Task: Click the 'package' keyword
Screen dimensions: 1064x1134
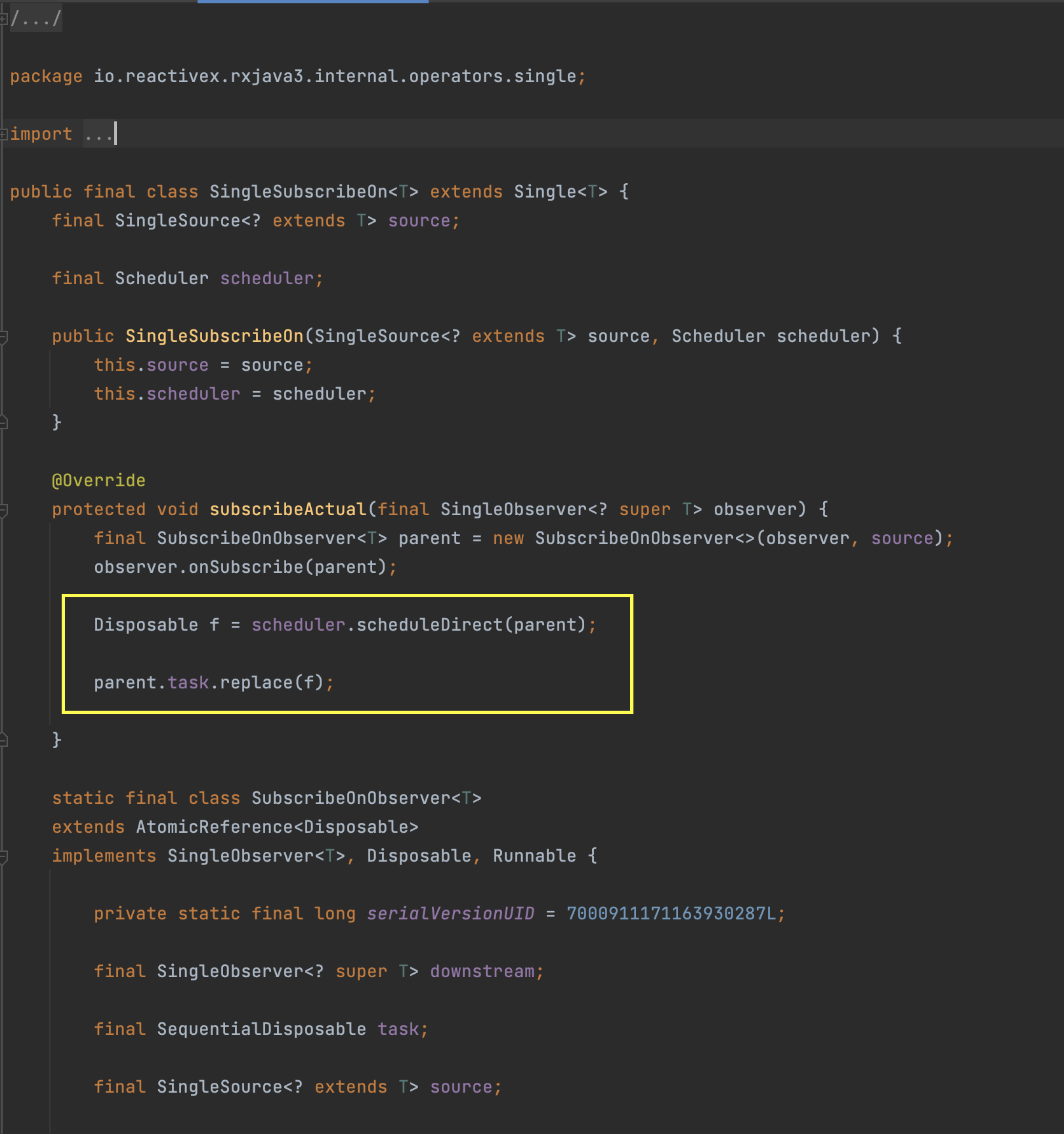Action: pos(47,76)
